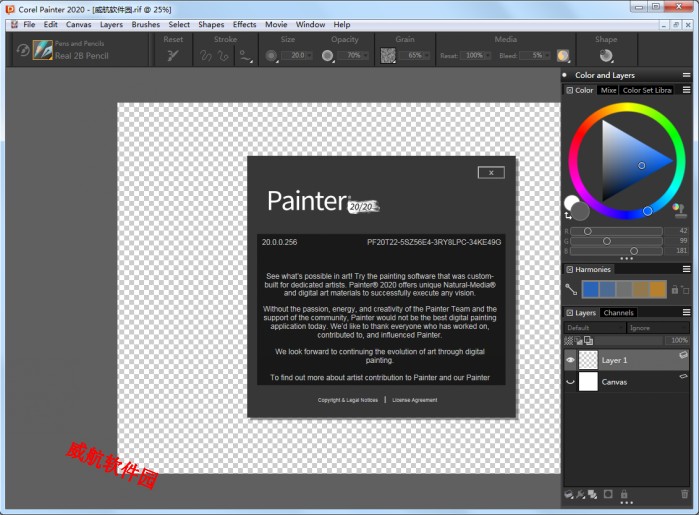Viewport: 699px width, 515px height.
Task: Switch to the Mixer tab
Action: pos(608,90)
